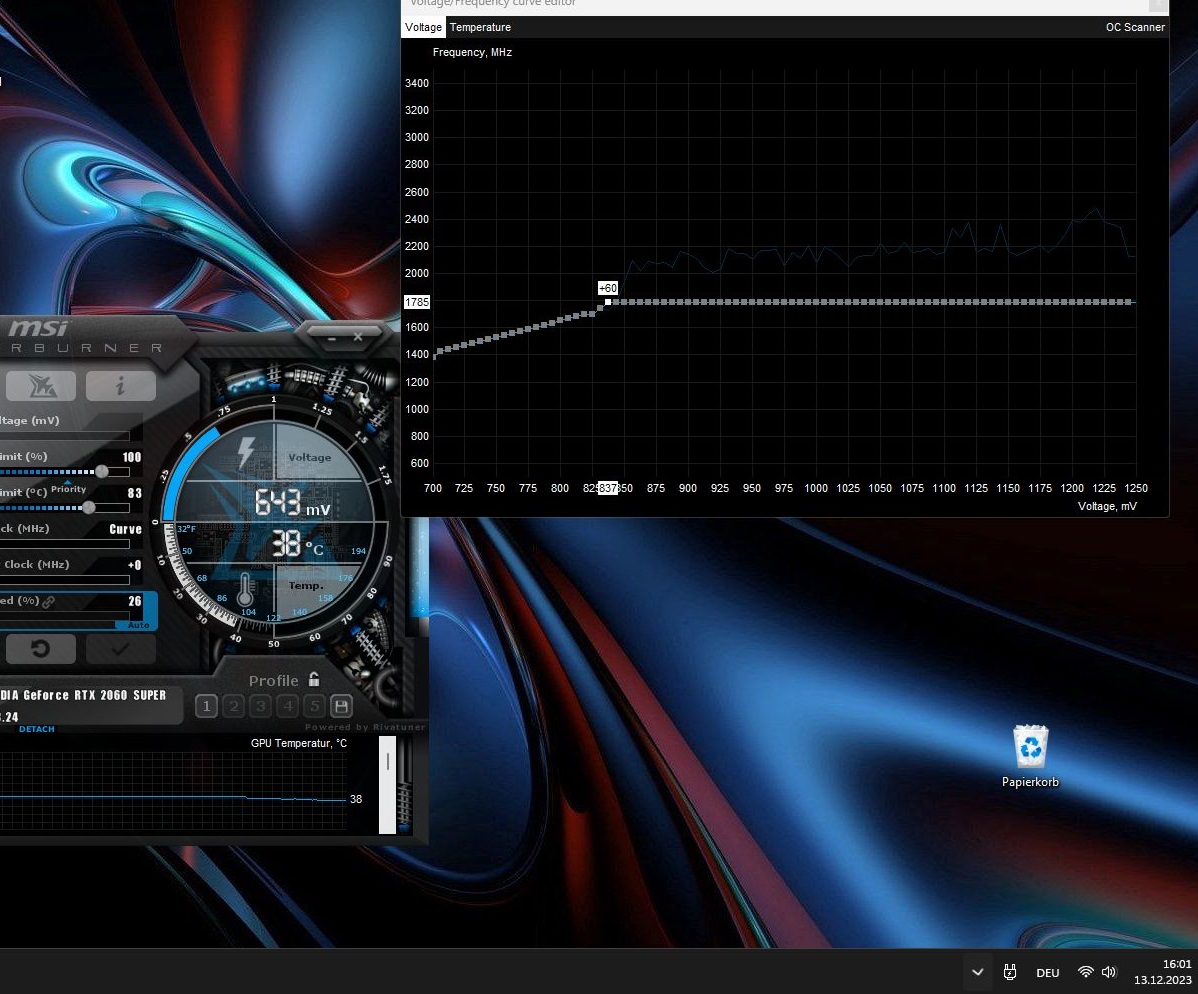This screenshot has height=994, width=1198.
Task: Apply settings with the checkmark button
Action: coord(121,649)
